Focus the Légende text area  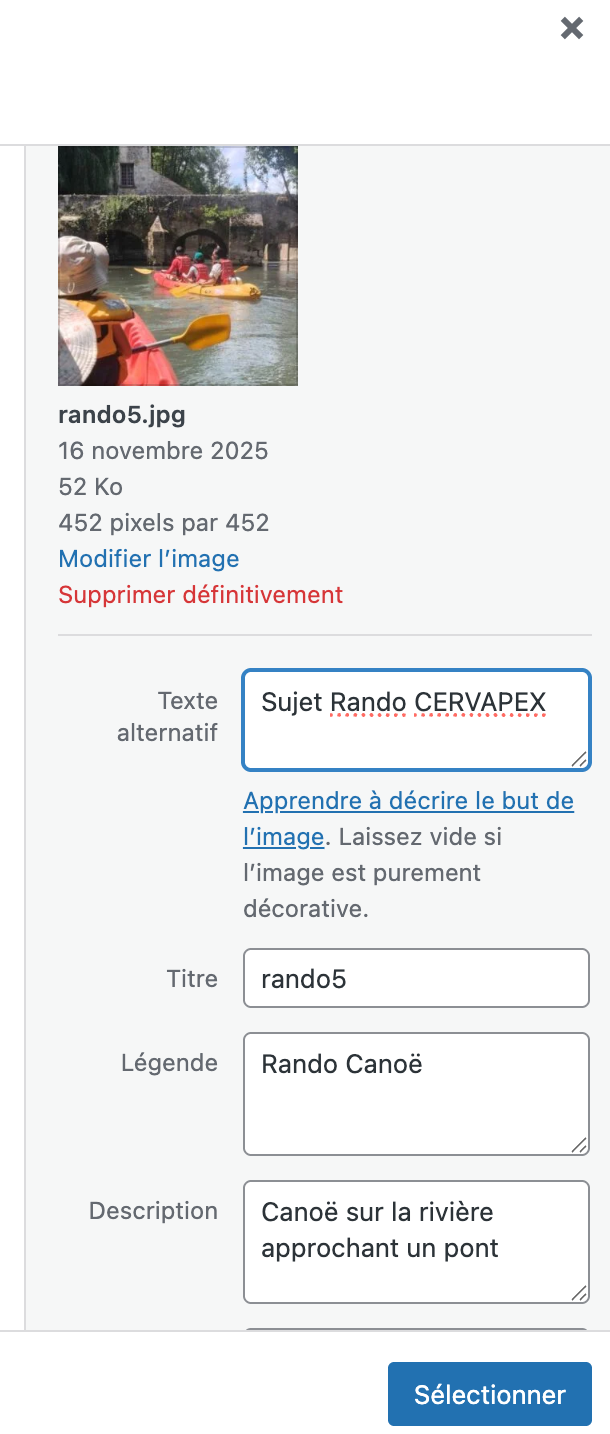click(416, 1093)
